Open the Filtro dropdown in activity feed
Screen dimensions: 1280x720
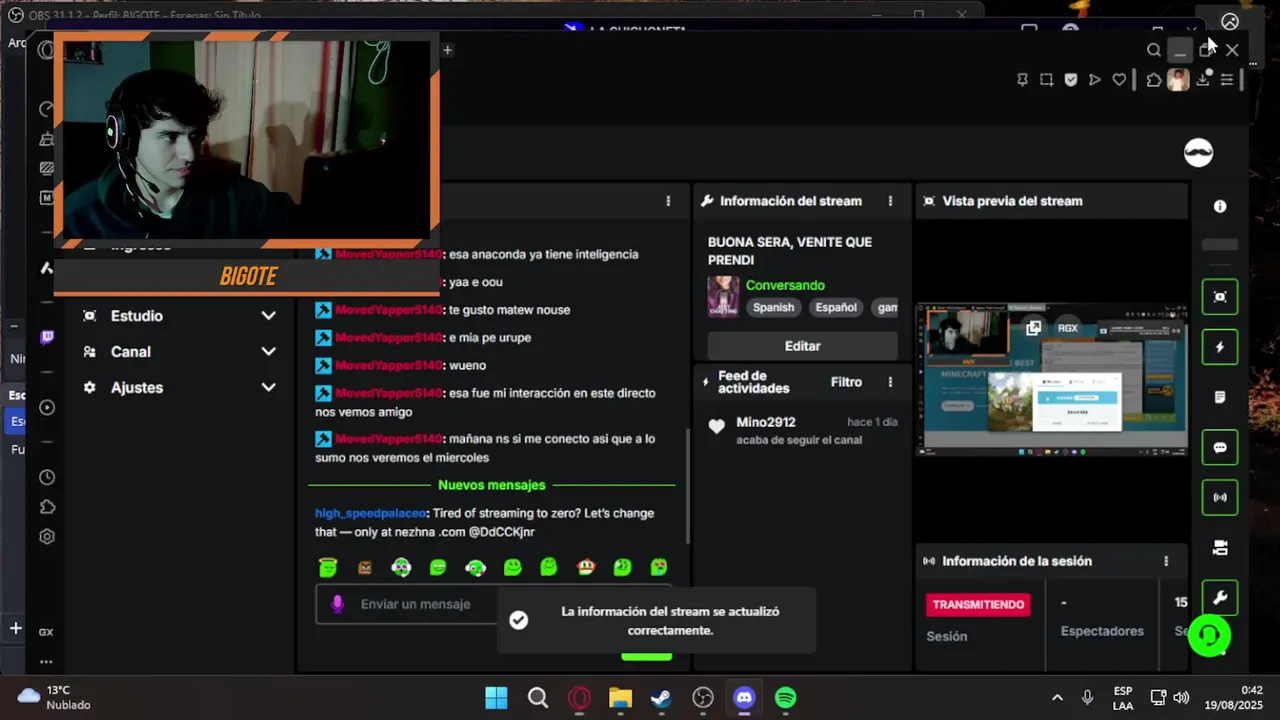click(846, 382)
